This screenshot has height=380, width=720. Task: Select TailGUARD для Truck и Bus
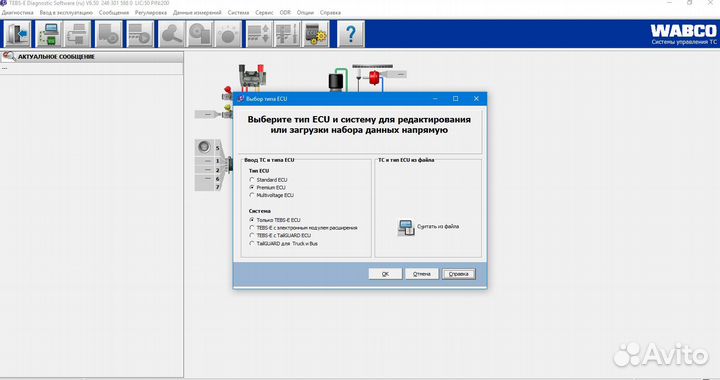click(252, 243)
